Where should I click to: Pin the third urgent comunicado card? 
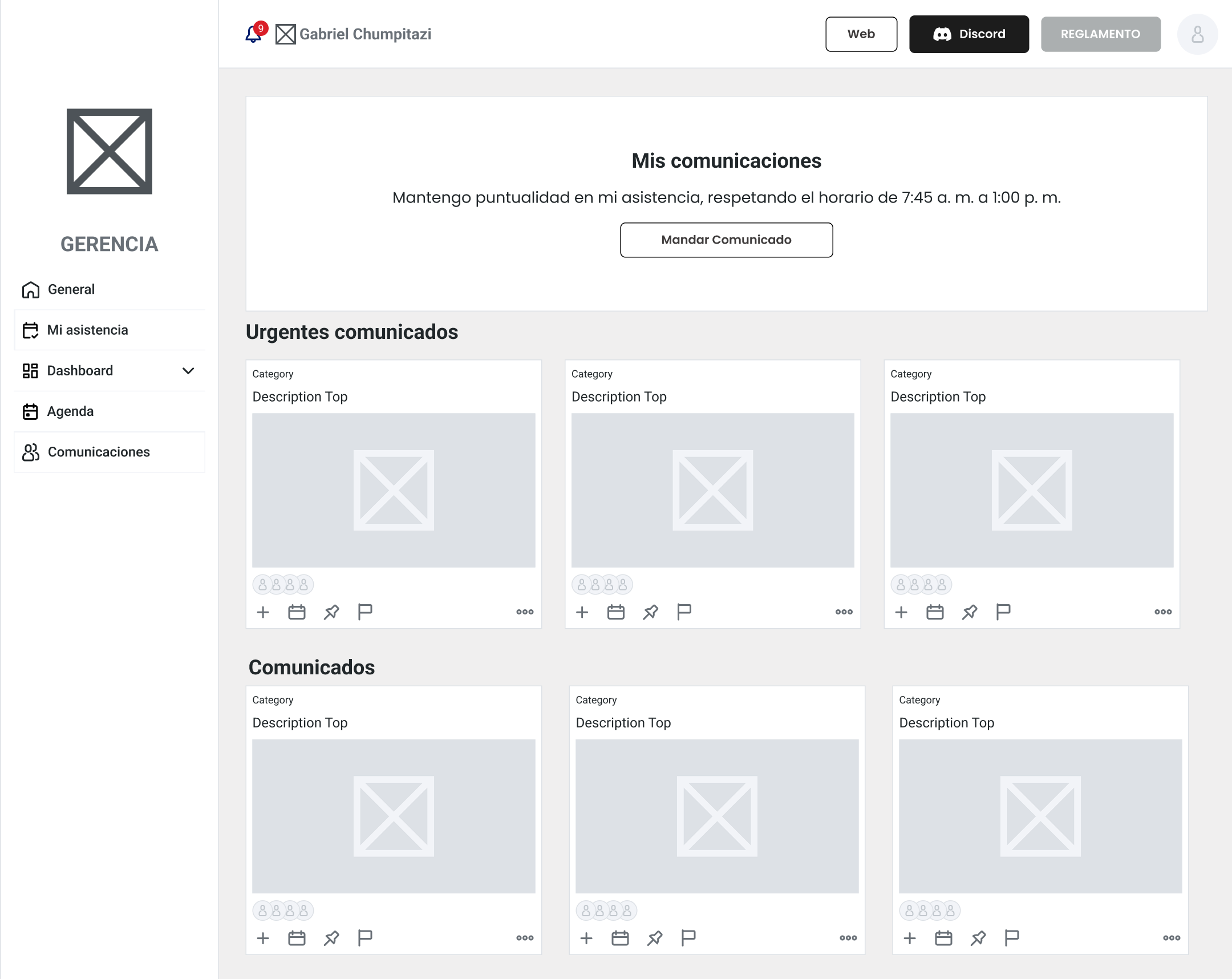pyautogui.click(x=969, y=612)
